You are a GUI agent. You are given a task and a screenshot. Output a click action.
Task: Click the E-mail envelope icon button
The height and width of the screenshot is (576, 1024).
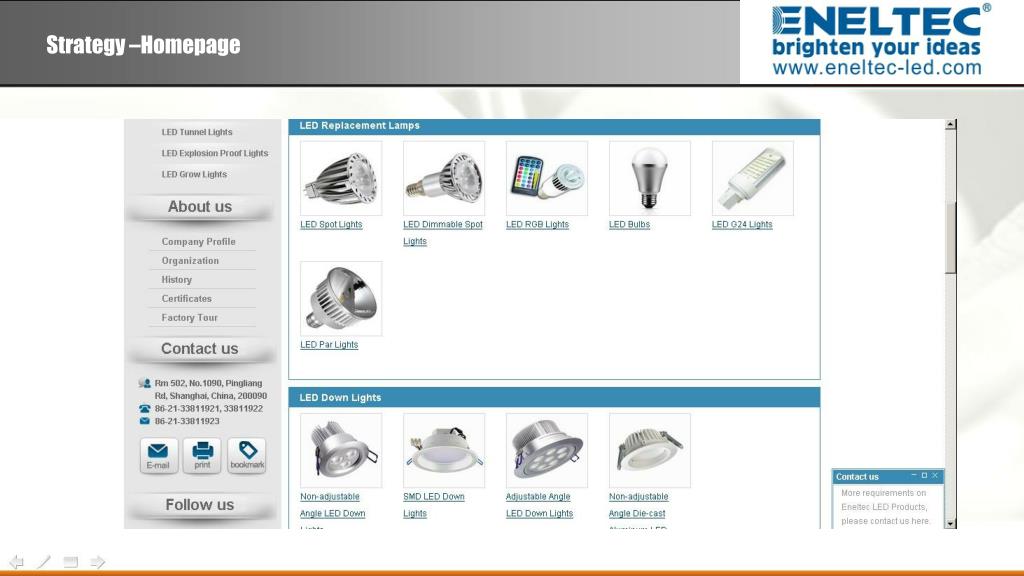tap(158, 455)
